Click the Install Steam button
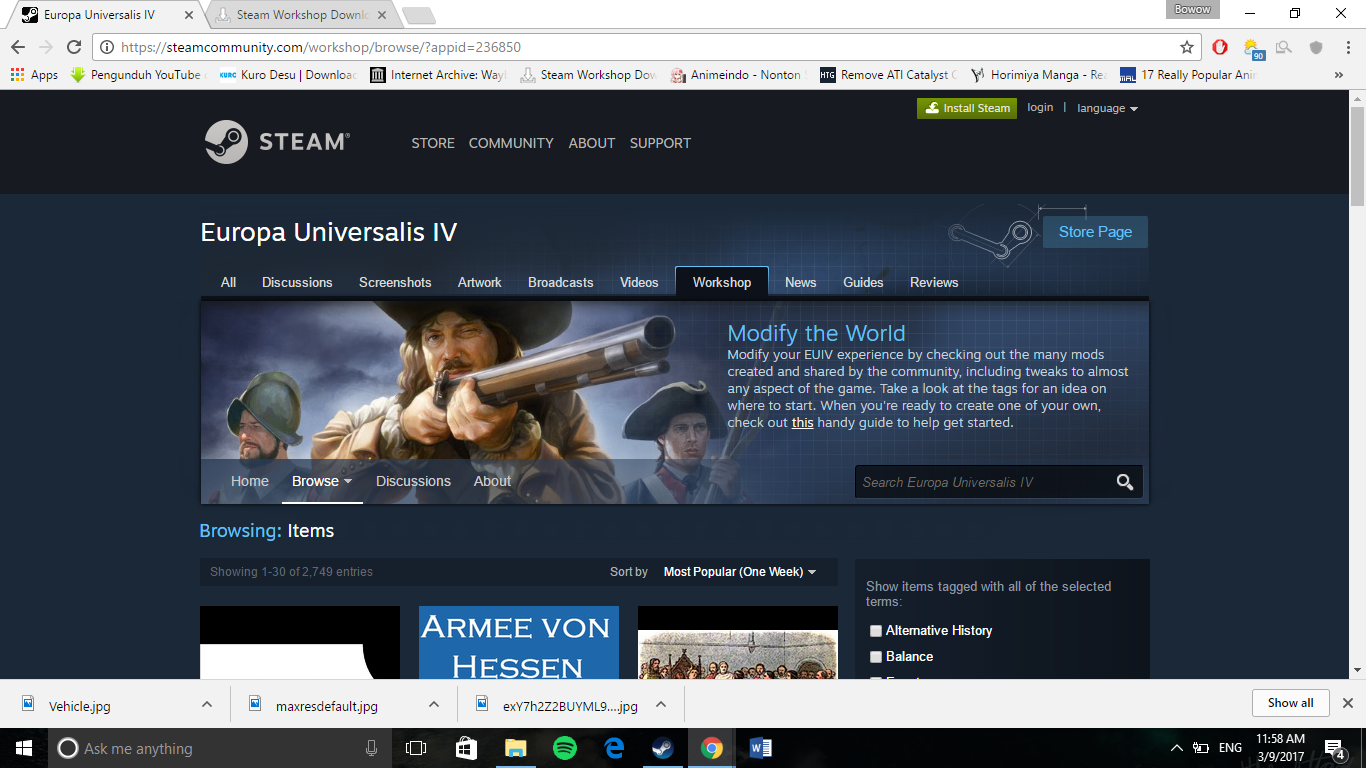The image size is (1366, 768). pyautogui.click(x=967, y=108)
